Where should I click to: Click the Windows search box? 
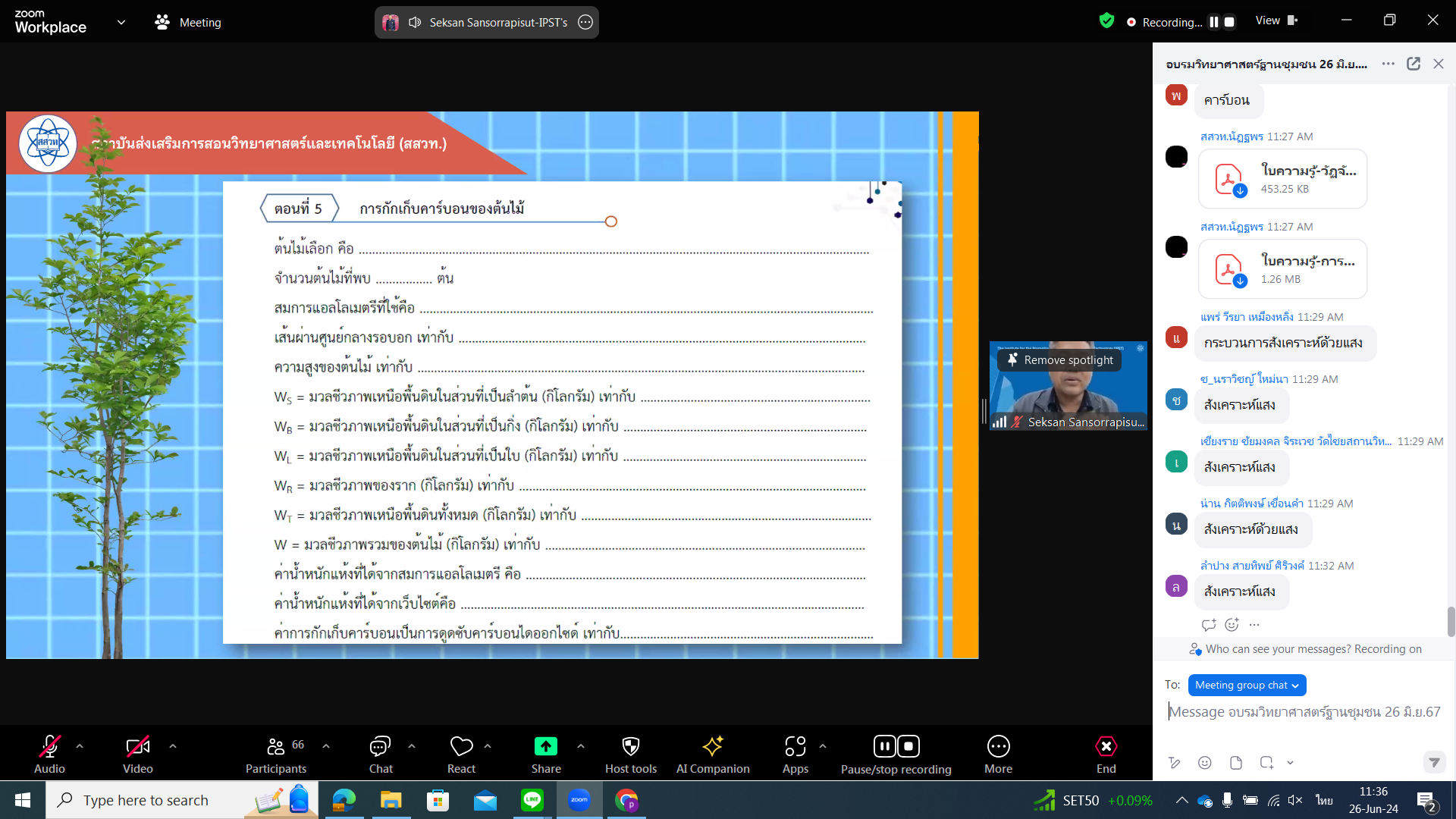click(182, 800)
